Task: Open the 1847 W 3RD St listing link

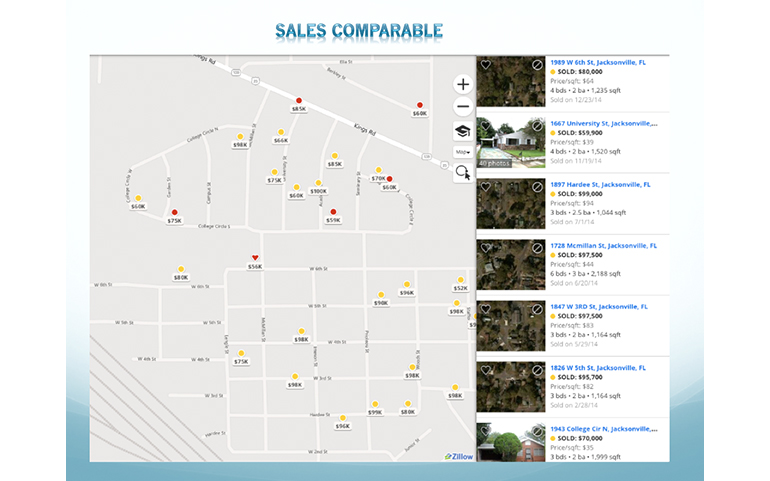Action: click(x=600, y=305)
